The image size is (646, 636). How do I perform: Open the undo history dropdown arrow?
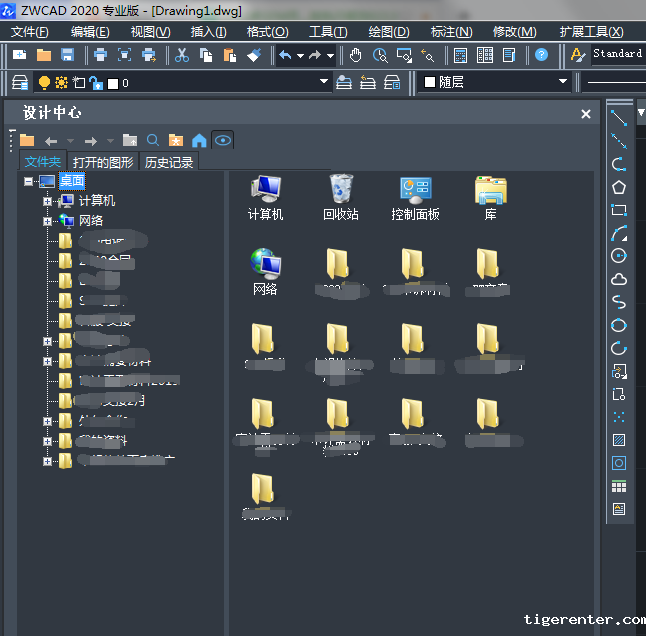click(300, 55)
